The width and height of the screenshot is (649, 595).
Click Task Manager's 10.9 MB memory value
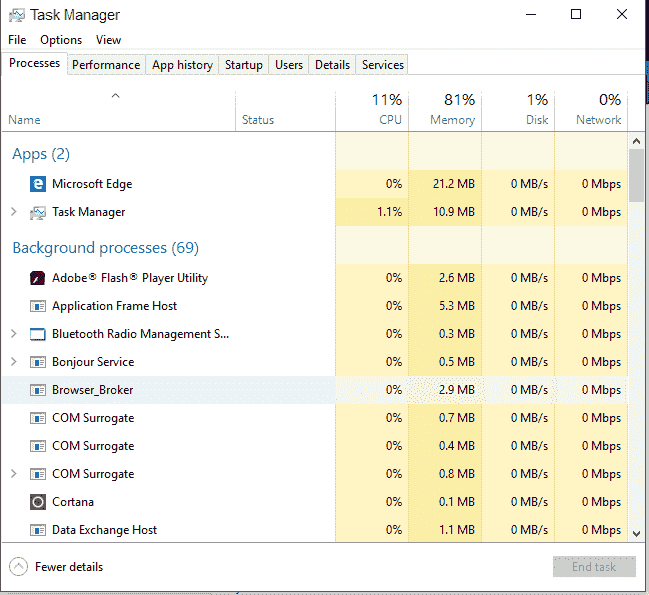(454, 212)
